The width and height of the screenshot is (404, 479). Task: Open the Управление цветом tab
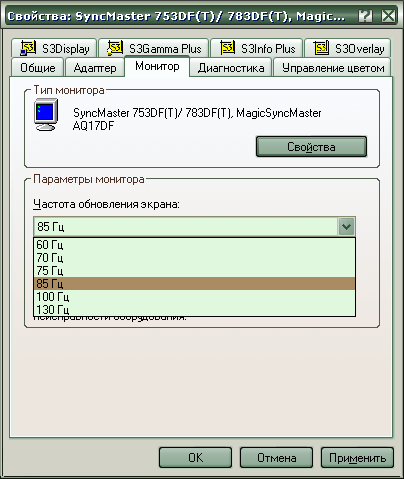(333, 68)
